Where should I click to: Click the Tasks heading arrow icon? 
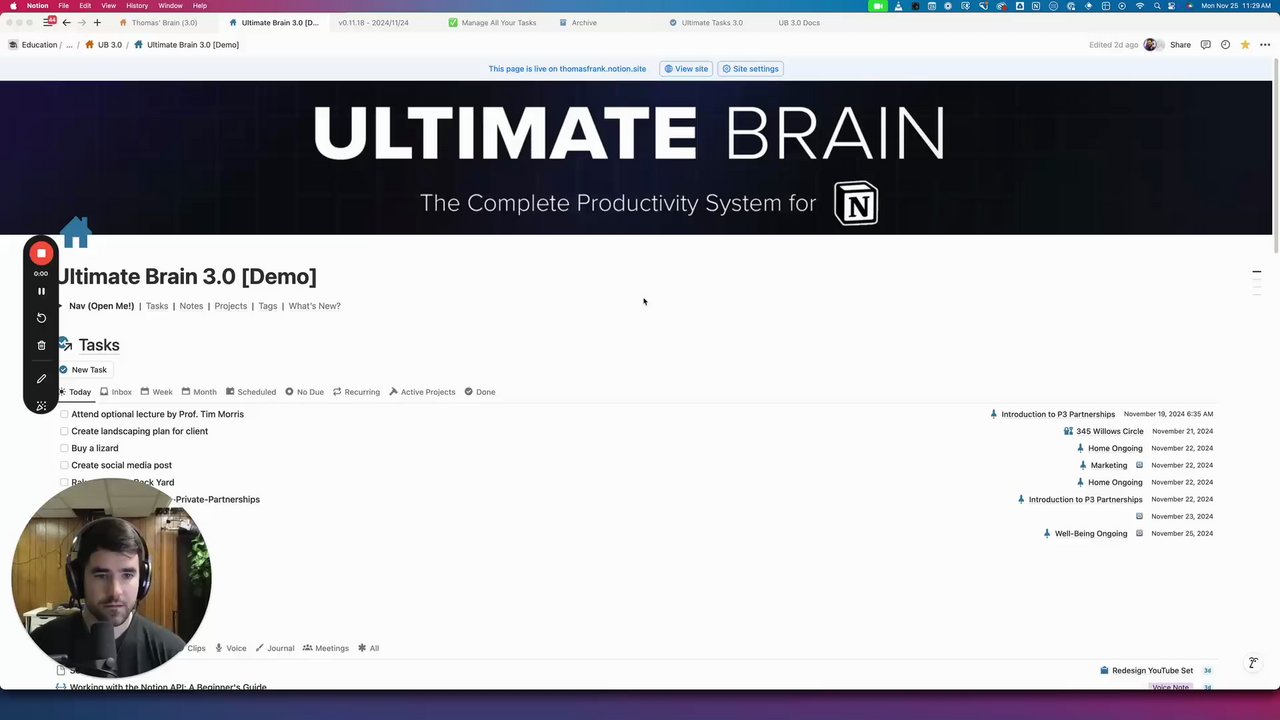click(64, 344)
